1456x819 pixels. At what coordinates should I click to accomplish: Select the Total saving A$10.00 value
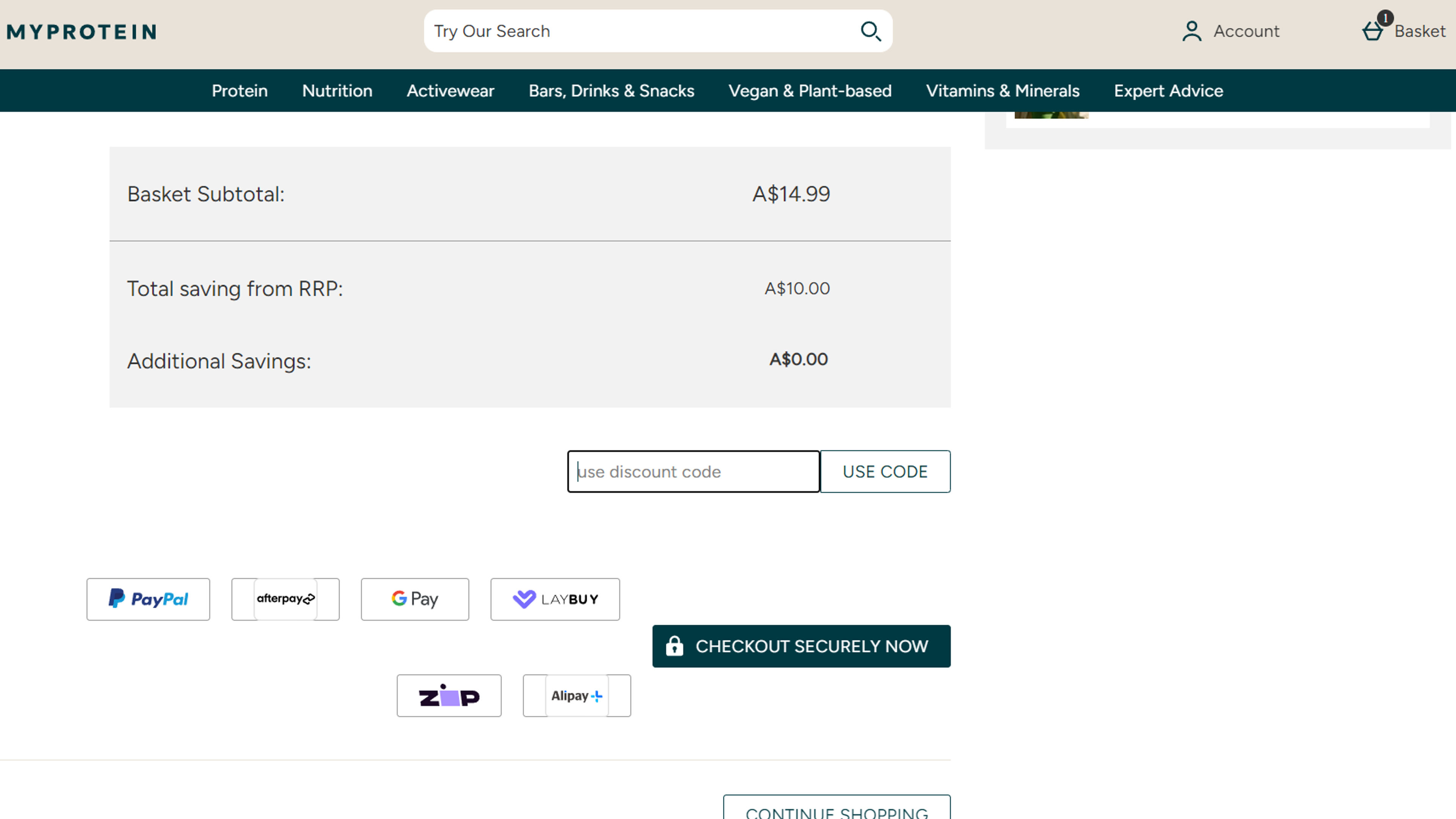point(797,288)
